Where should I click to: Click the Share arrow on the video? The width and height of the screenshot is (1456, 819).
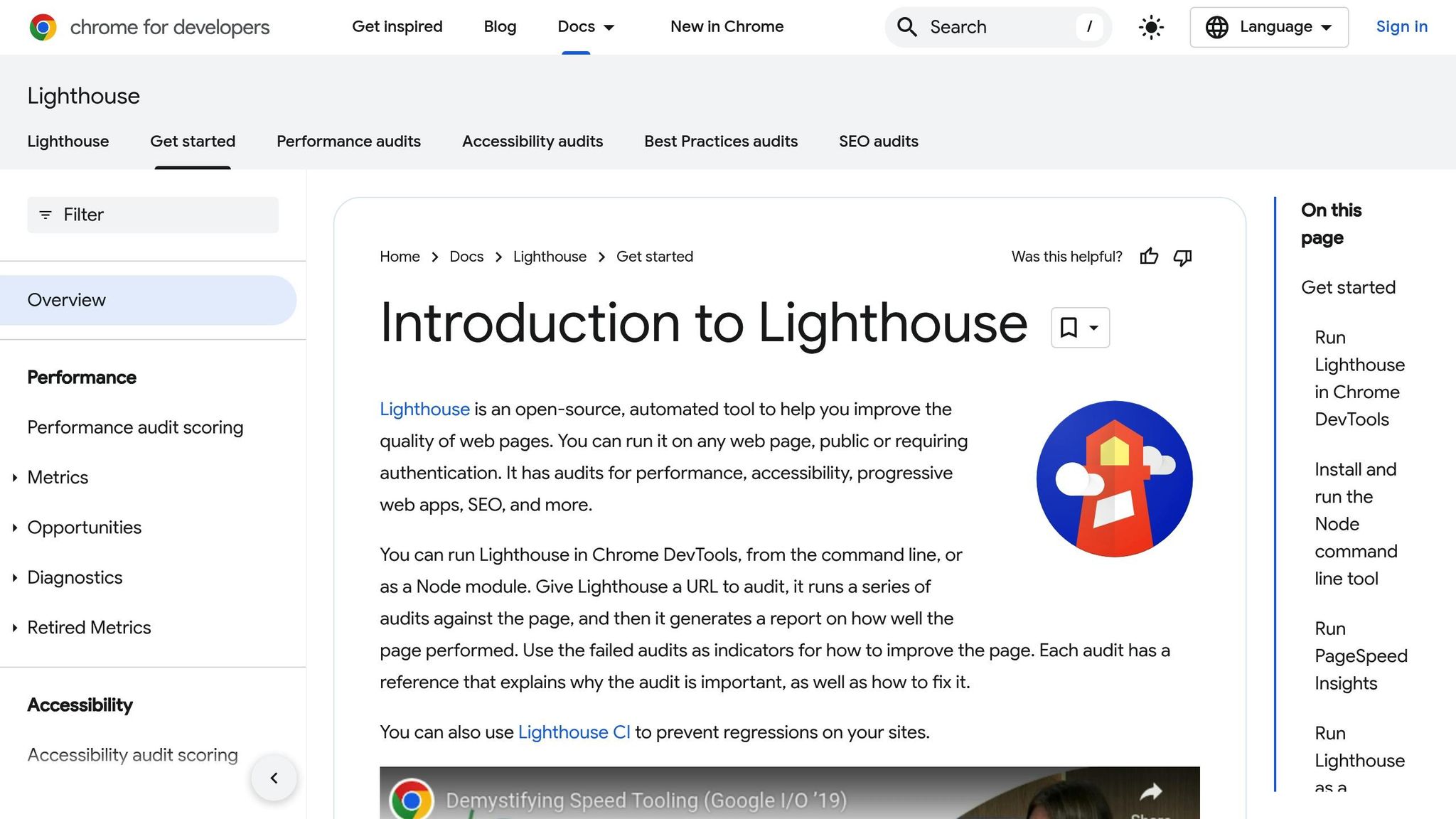(x=1150, y=793)
